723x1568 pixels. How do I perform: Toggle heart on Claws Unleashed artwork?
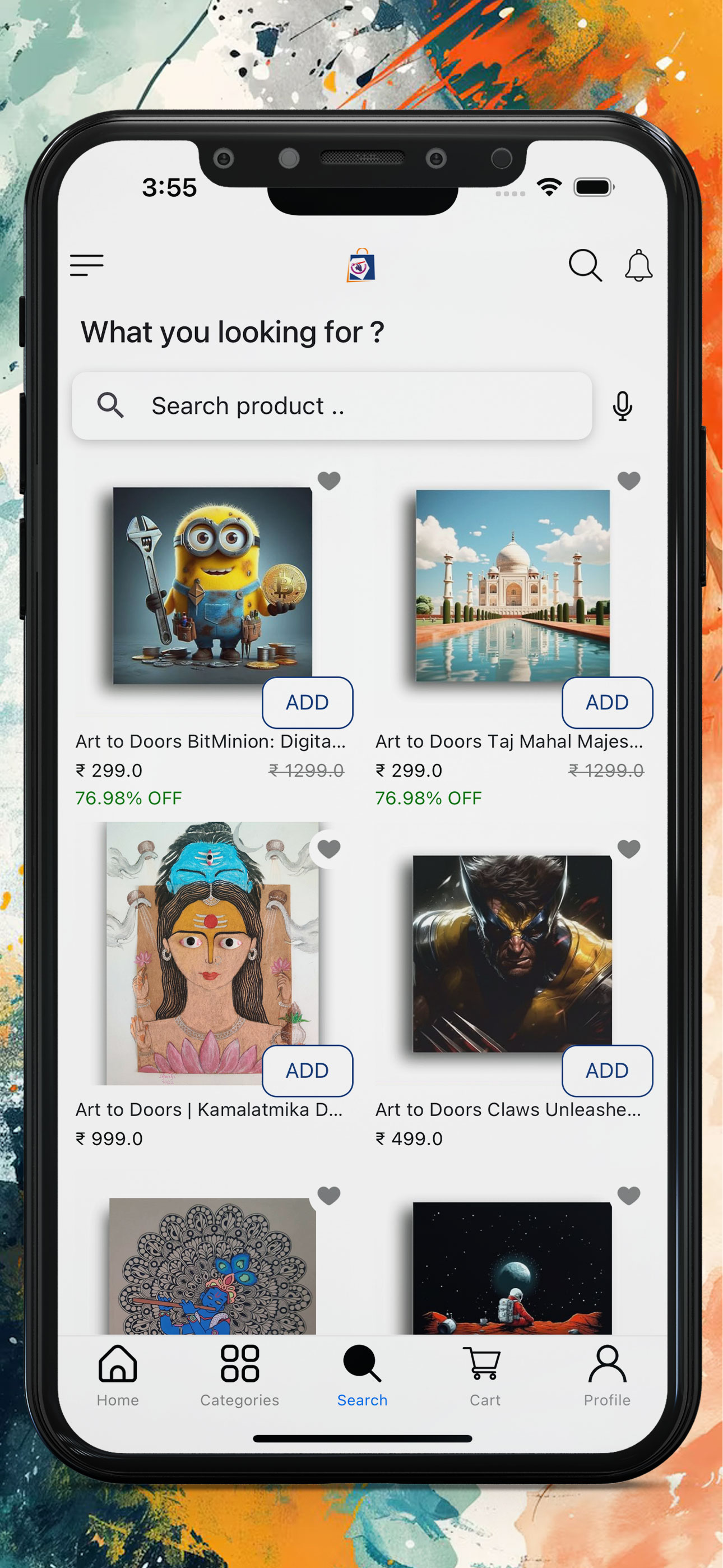pos(629,848)
